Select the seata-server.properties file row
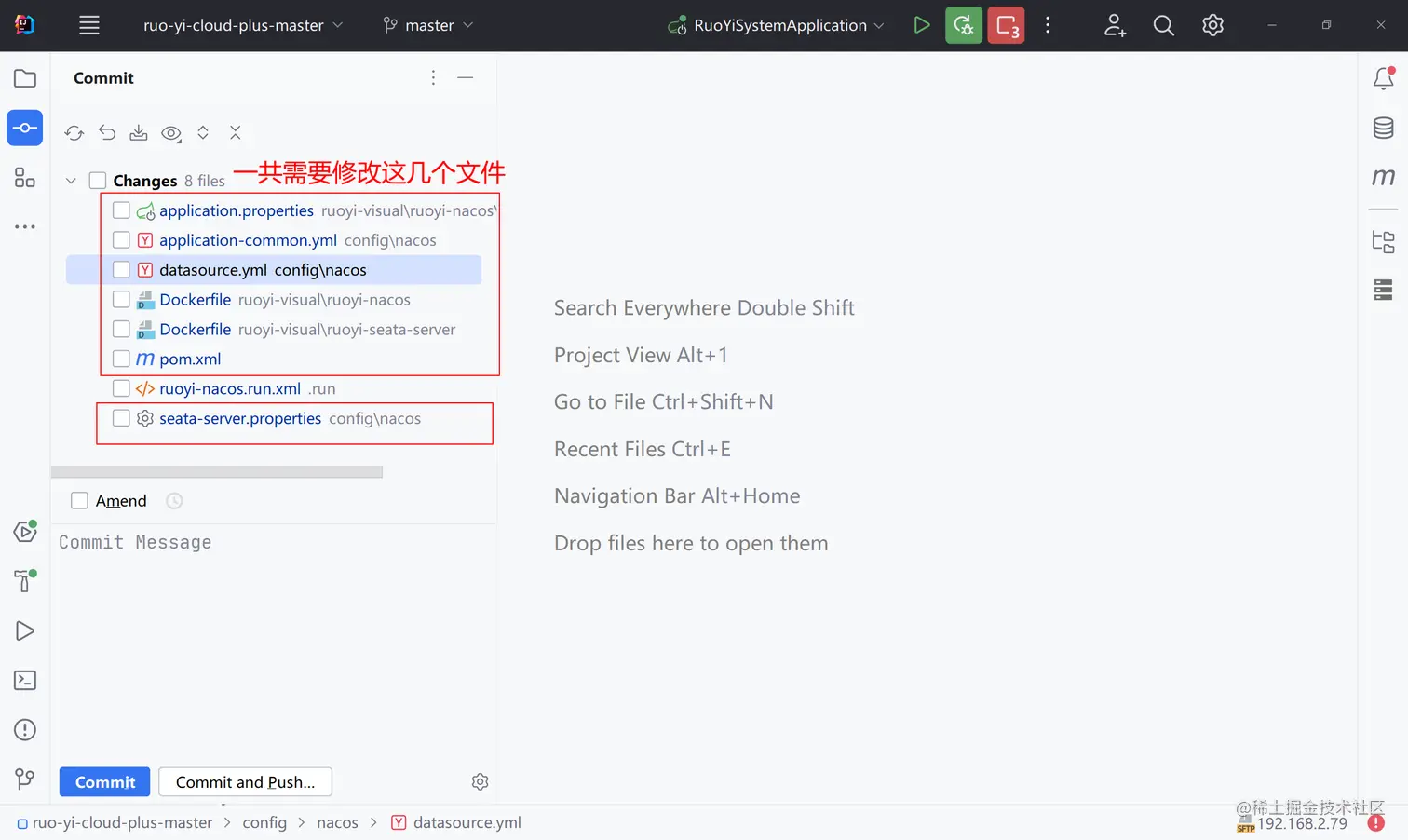The image size is (1408, 840). (274, 418)
